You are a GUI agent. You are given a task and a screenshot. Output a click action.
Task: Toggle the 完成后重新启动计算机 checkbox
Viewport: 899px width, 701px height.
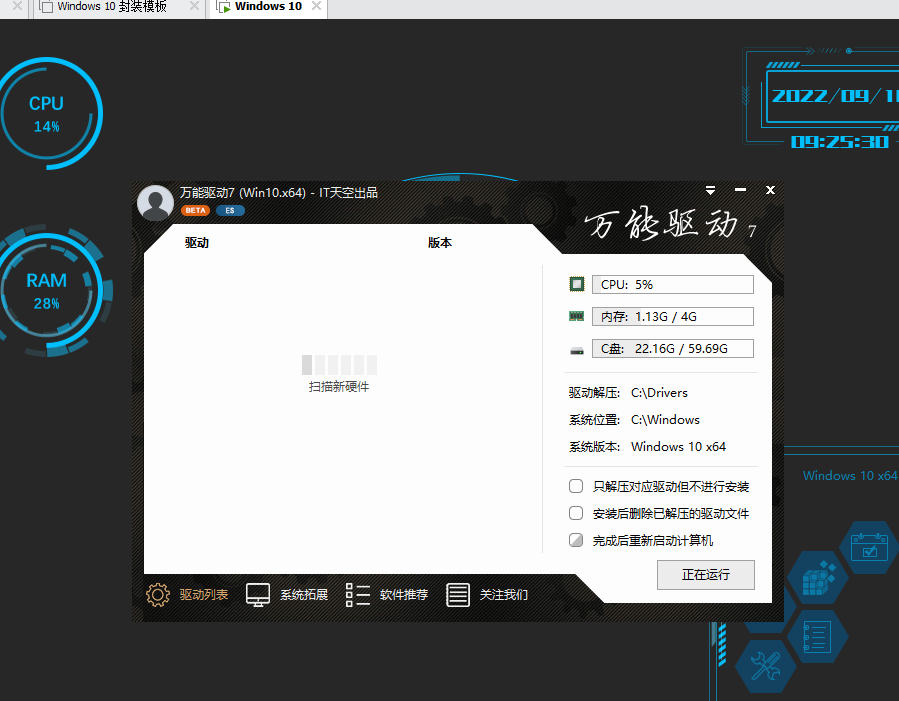coord(576,540)
